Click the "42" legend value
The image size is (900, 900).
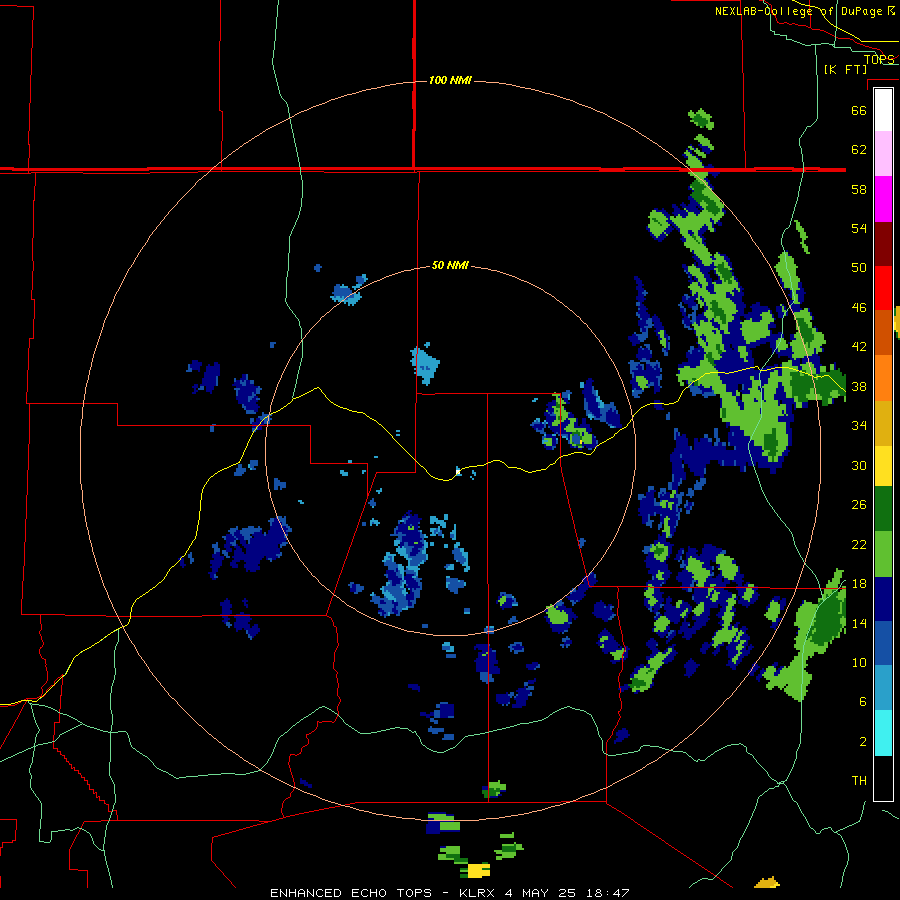click(x=859, y=346)
